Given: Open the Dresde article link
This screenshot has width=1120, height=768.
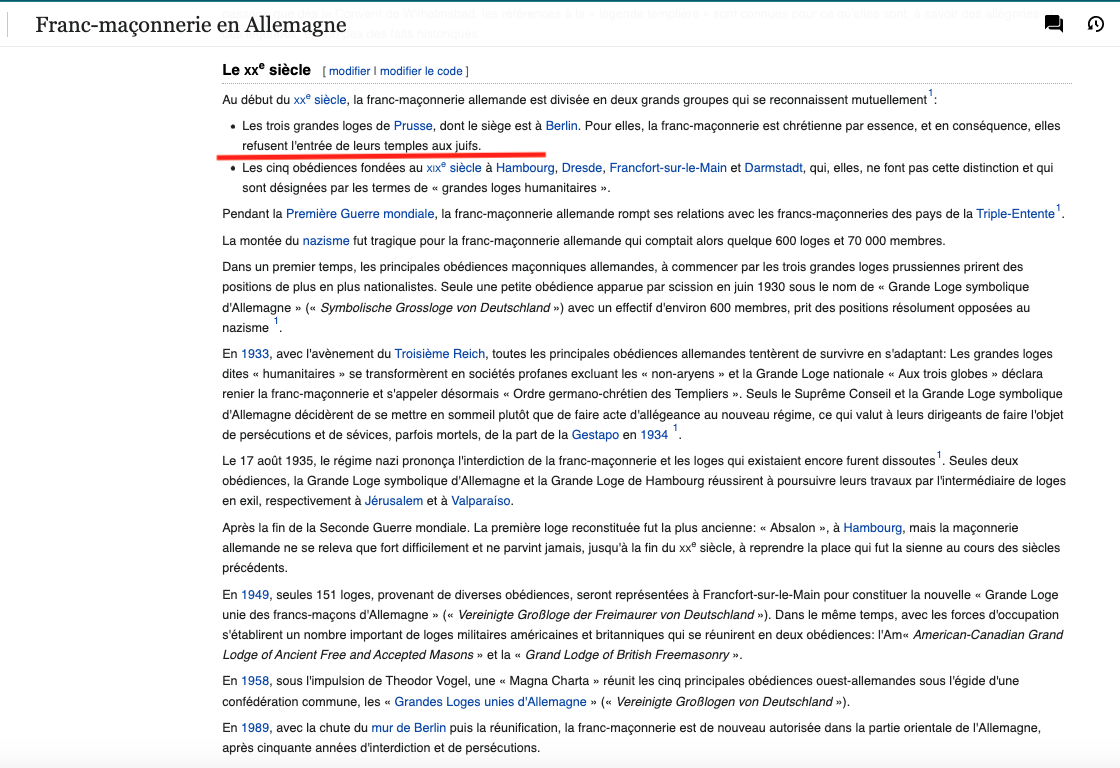Looking at the screenshot, I should pos(581,168).
